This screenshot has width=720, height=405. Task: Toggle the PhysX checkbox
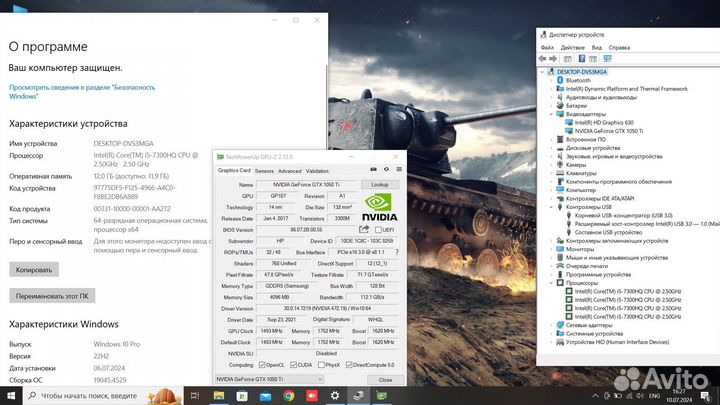321,365
